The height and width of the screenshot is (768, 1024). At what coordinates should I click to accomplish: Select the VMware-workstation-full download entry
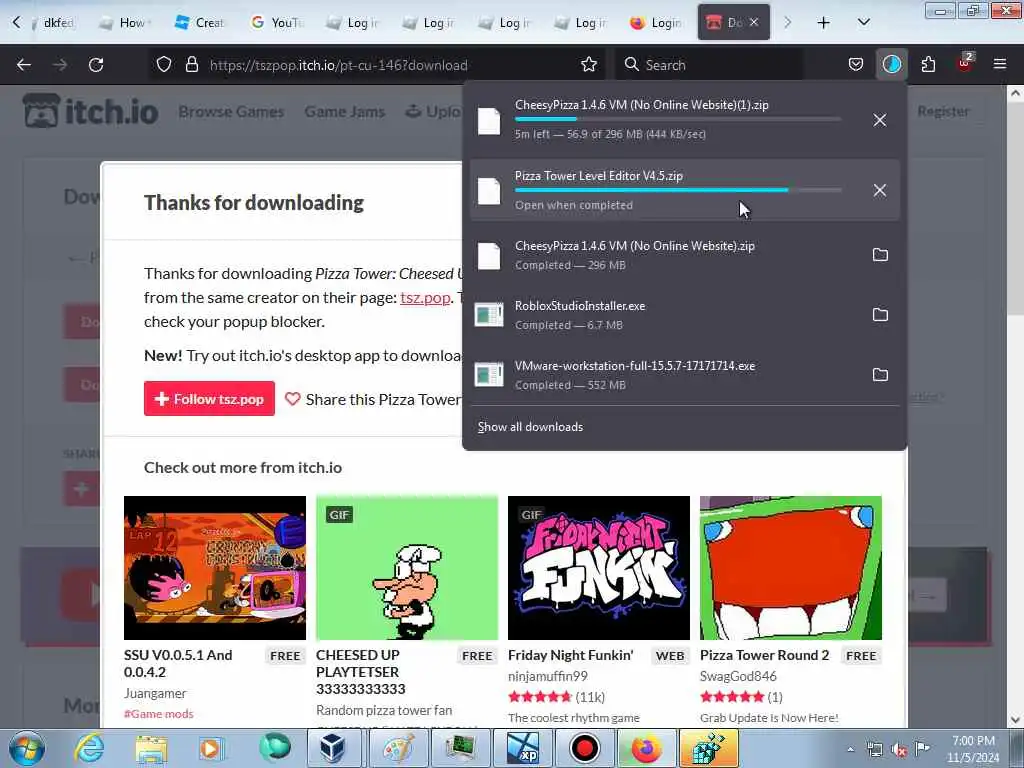coord(684,375)
